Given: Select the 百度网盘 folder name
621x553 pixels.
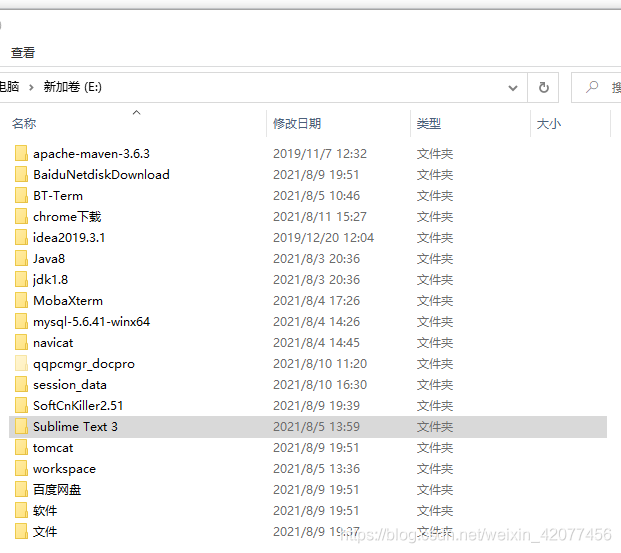Looking at the screenshot, I should point(57,489).
